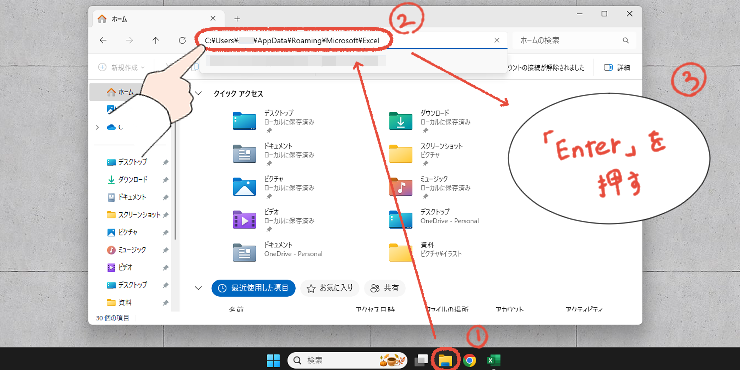
Task: Click the navigation pane scrollbar
Action: point(176,179)
